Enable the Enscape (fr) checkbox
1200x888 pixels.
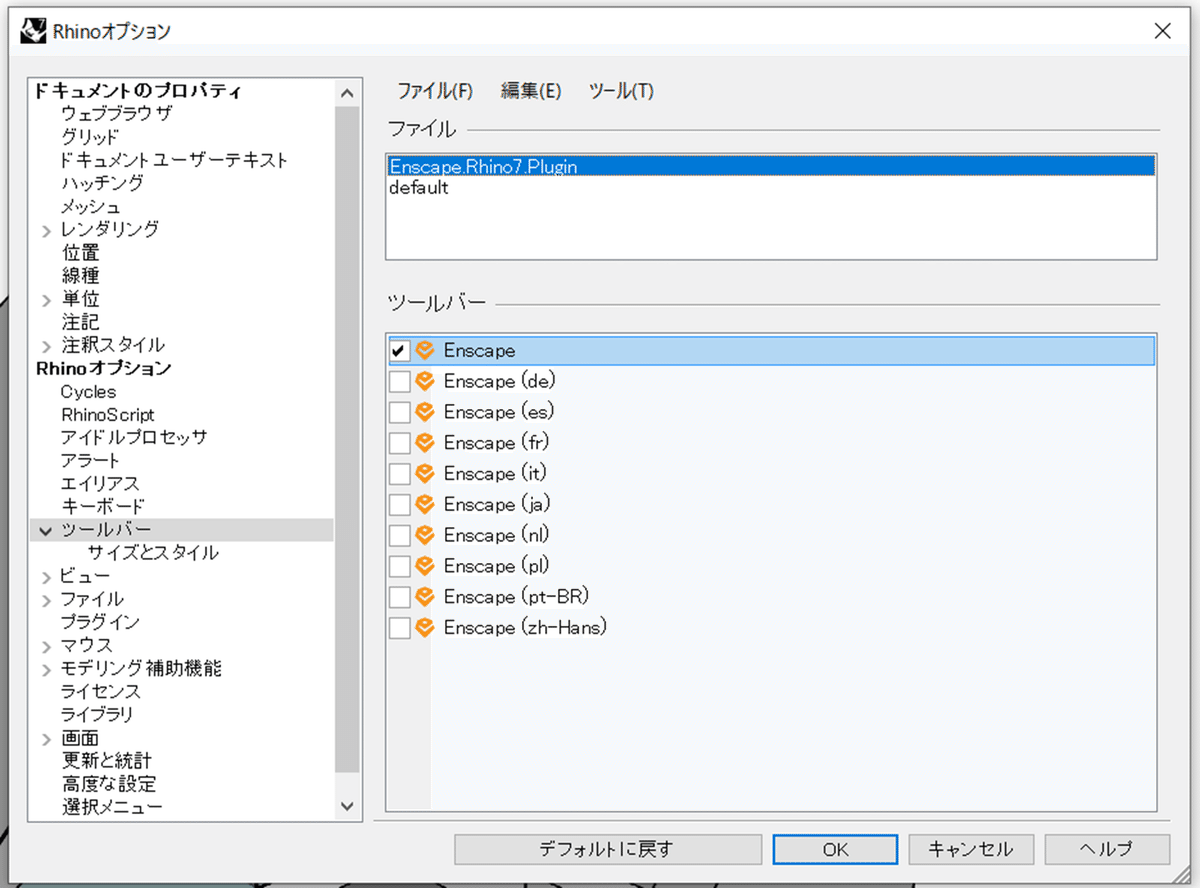point(400,443)
